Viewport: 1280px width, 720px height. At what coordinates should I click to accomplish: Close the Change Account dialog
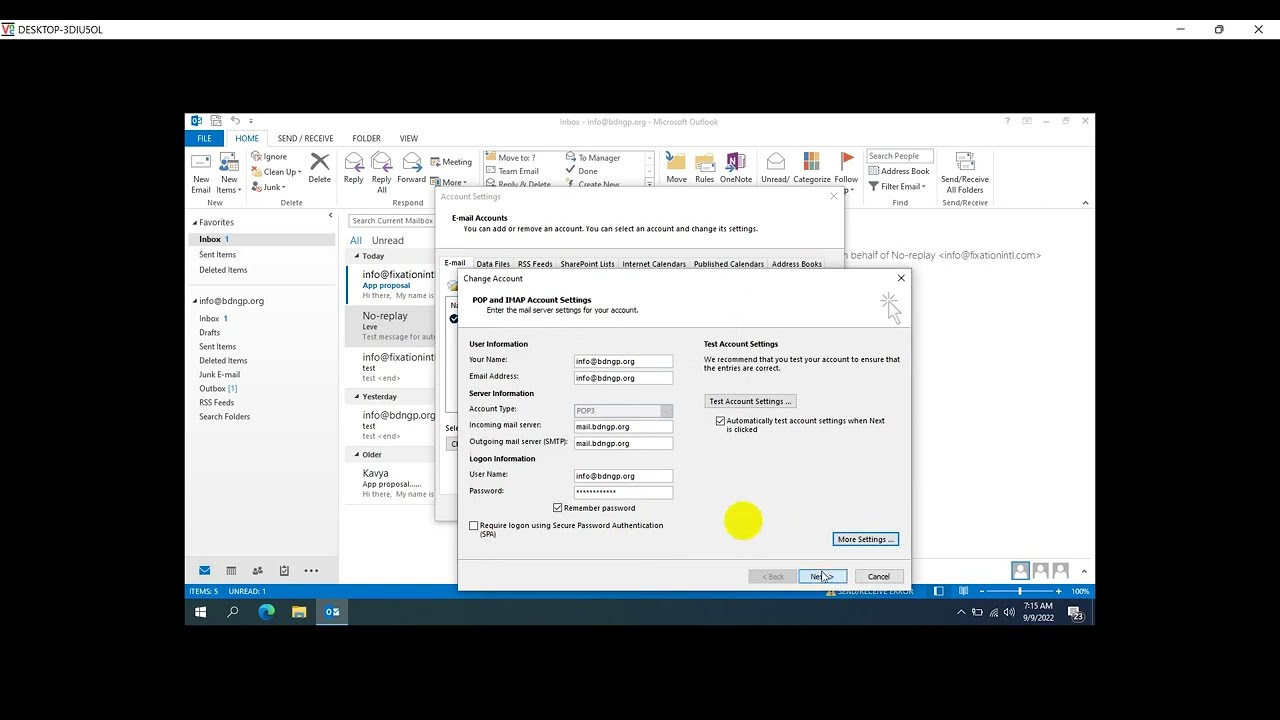pyautogui.click(x=901, y=278)
